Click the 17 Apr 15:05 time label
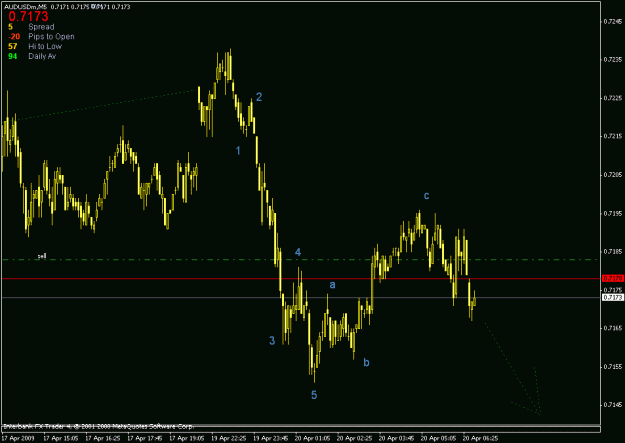Screen dimensions: 625x443 click(x=61, y=438)
